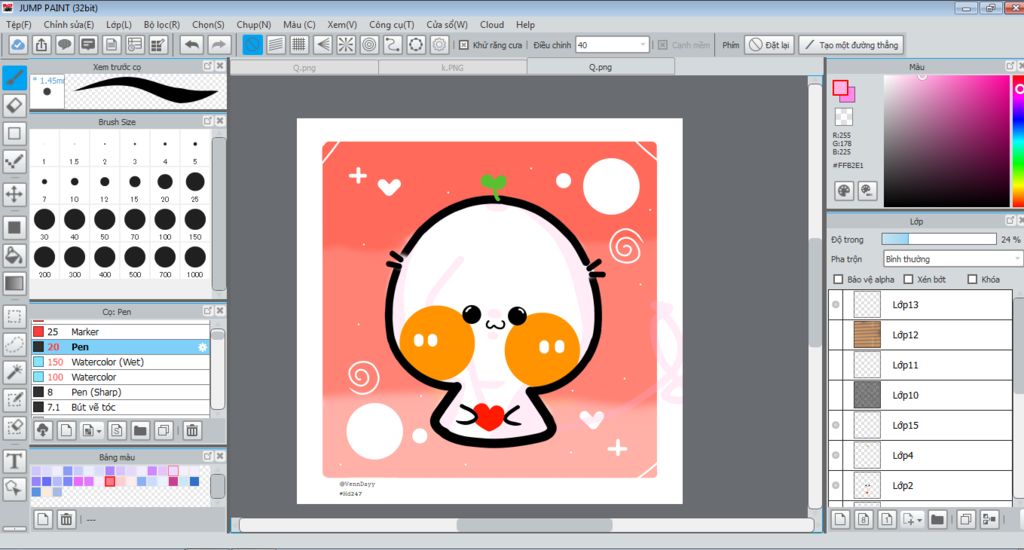This screenshot has height=550, width=1024.
Task: Toggle the Khóa checkbox
Action: click(972, 279)
